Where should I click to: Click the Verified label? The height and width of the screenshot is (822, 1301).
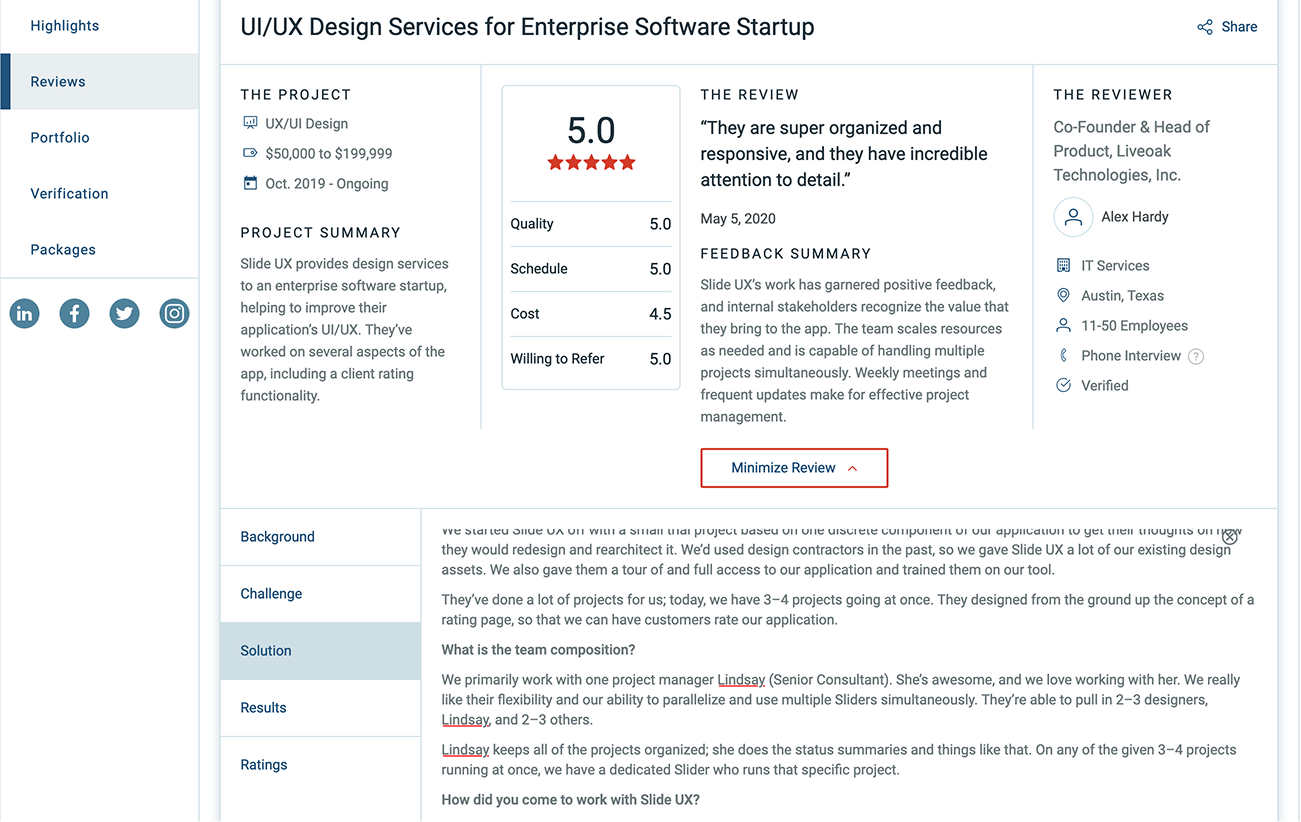(1105, 386)
